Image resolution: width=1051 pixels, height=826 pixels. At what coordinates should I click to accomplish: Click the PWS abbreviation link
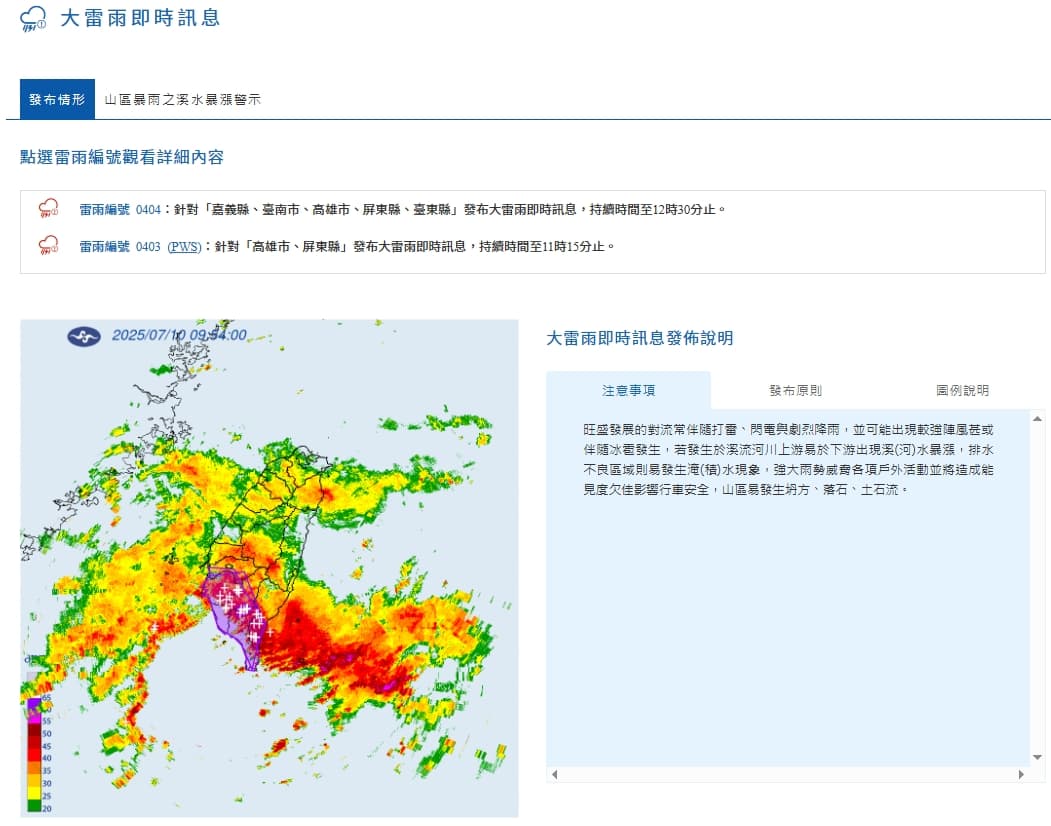coord(184,247)
